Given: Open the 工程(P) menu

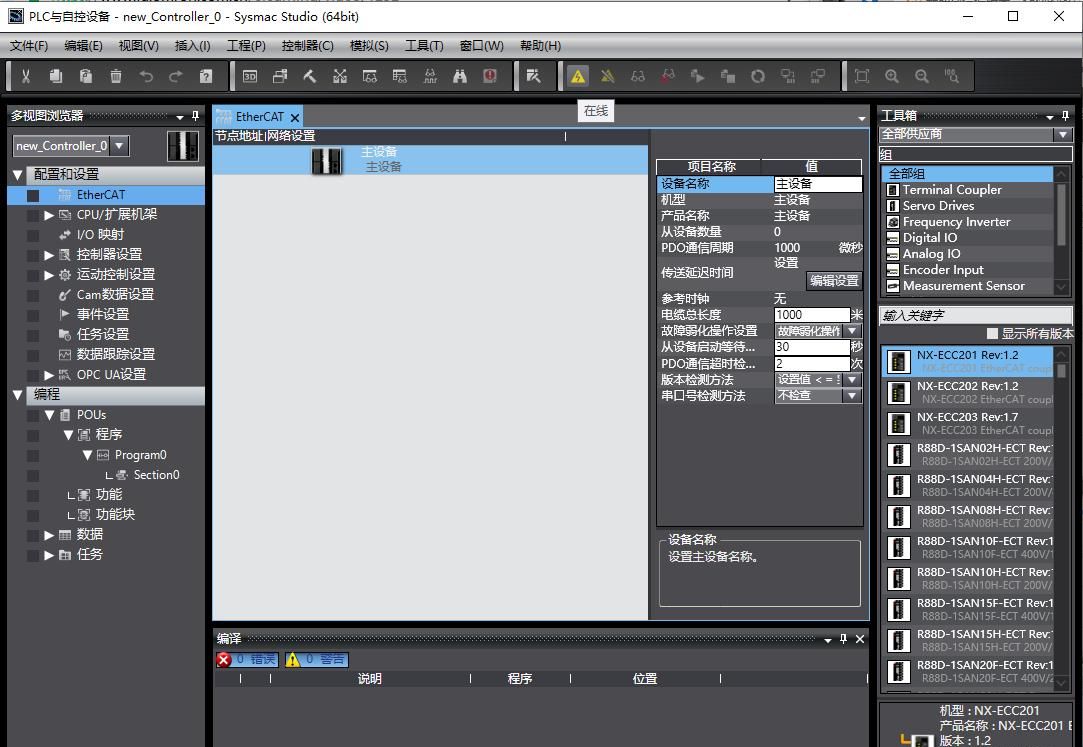Looking at the screenshot, I should tap(246, 45).
